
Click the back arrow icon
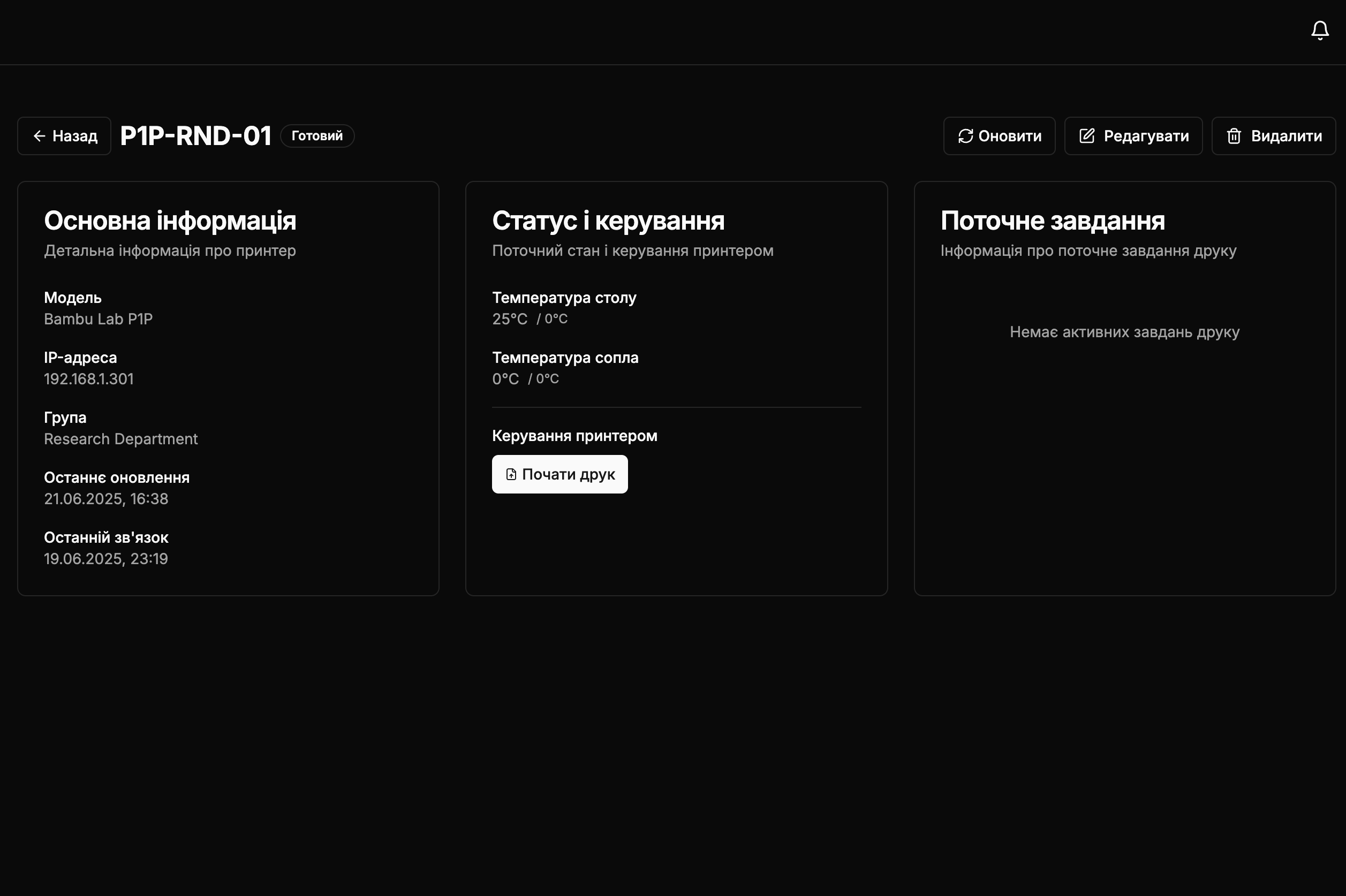40,136
